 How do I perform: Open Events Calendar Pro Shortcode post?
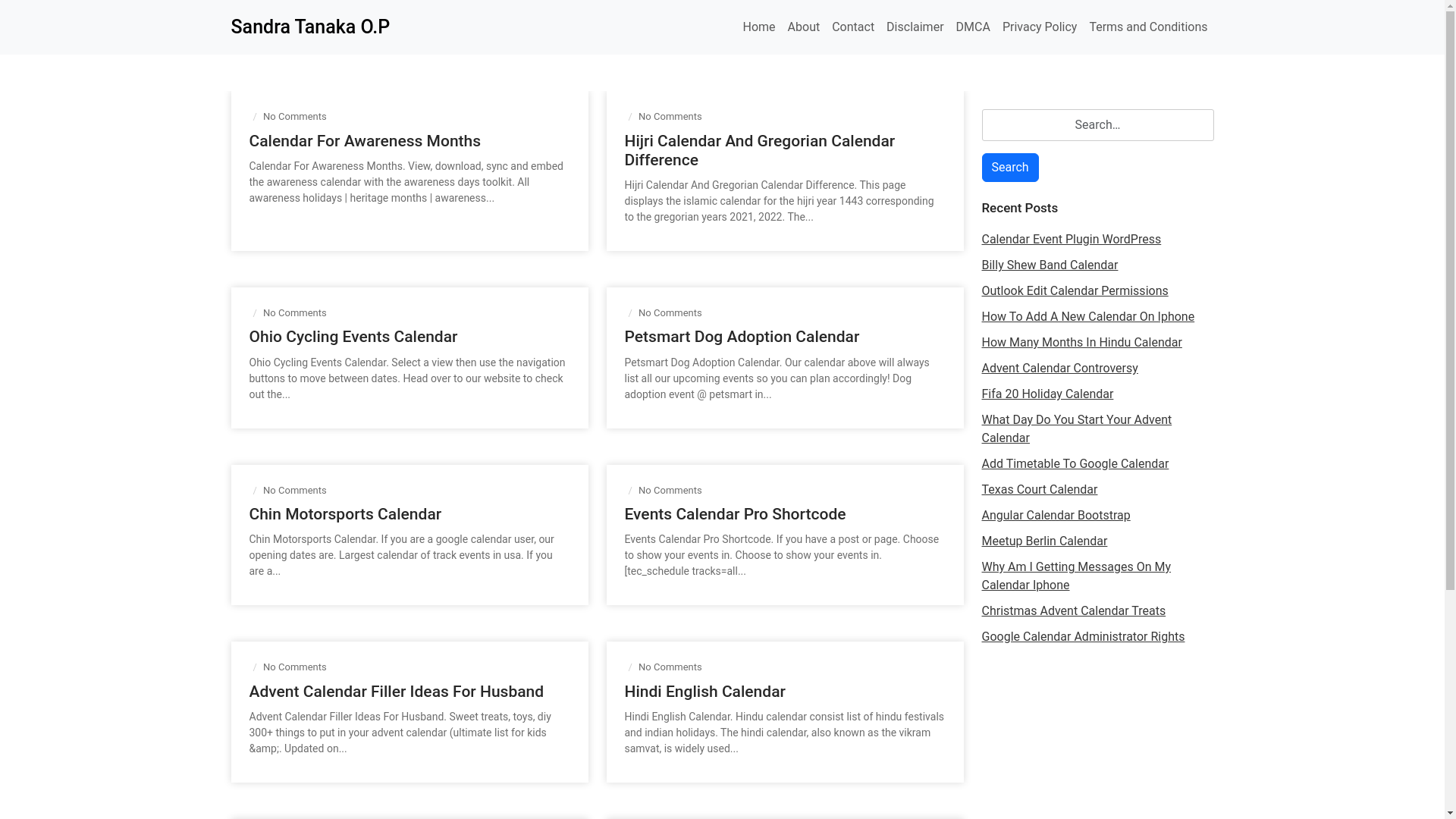pyautogui.click(x=734, y=514)
